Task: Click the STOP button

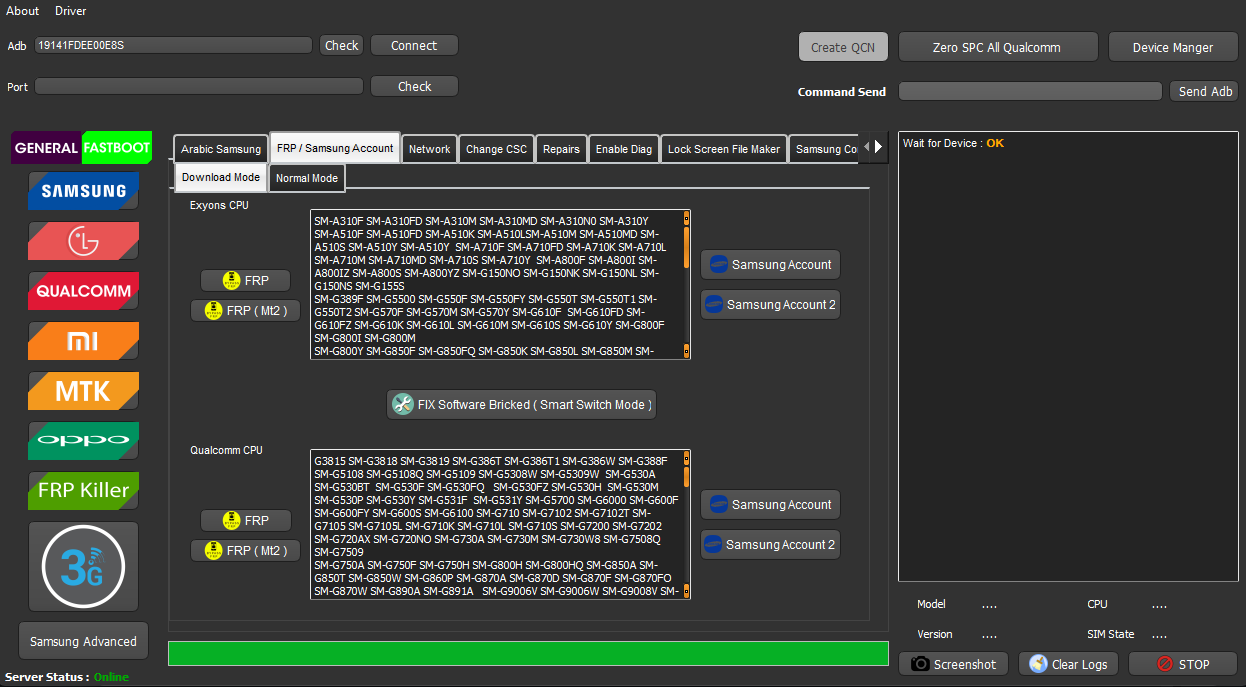Action: pyautogui.click(x=1183, y=664)
